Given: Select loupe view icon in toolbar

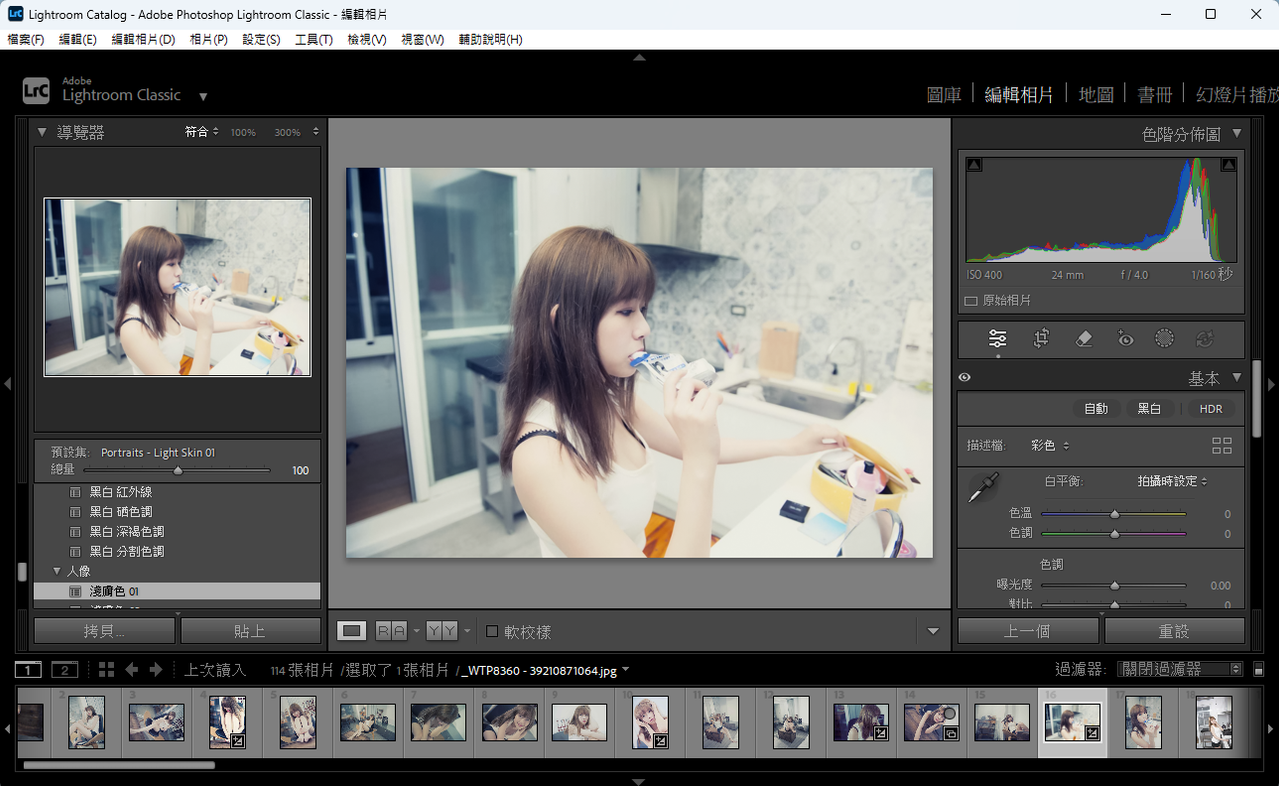Looking at the screenshot, I should (x=351, y=631).
